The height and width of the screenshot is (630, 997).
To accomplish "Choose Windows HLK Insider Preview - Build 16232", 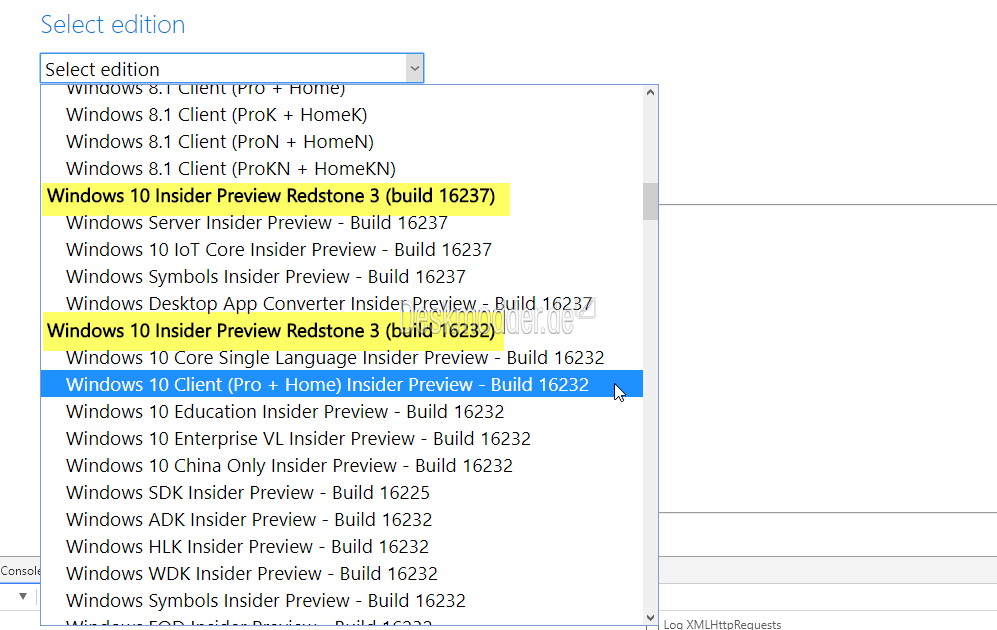I will 342,547.
